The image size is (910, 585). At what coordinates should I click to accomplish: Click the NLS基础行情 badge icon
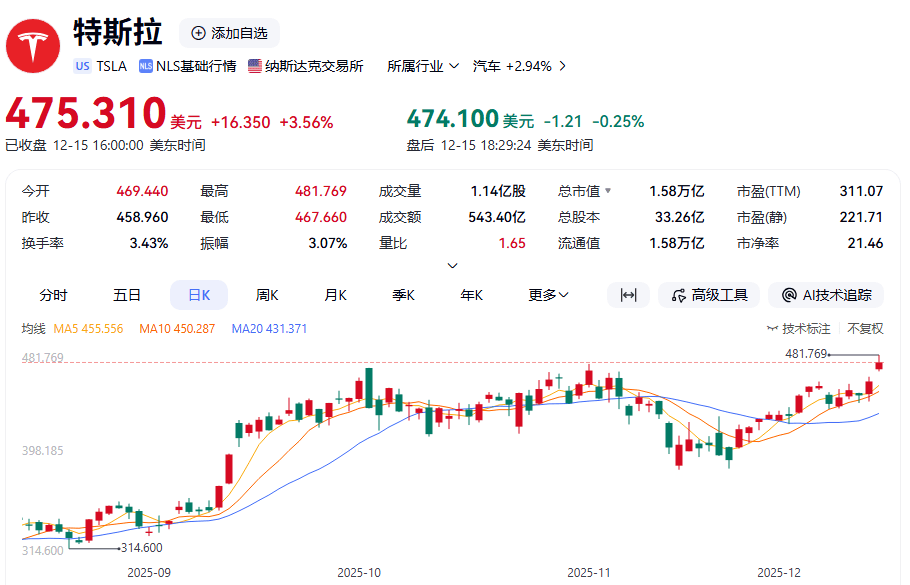[145, 66]
